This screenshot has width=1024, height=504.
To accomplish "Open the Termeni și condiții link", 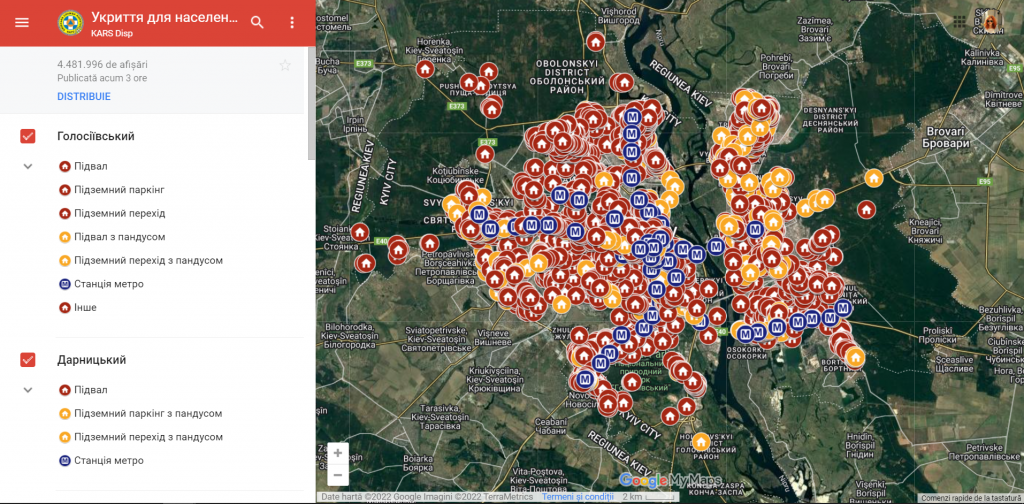I will pos(577,497).
